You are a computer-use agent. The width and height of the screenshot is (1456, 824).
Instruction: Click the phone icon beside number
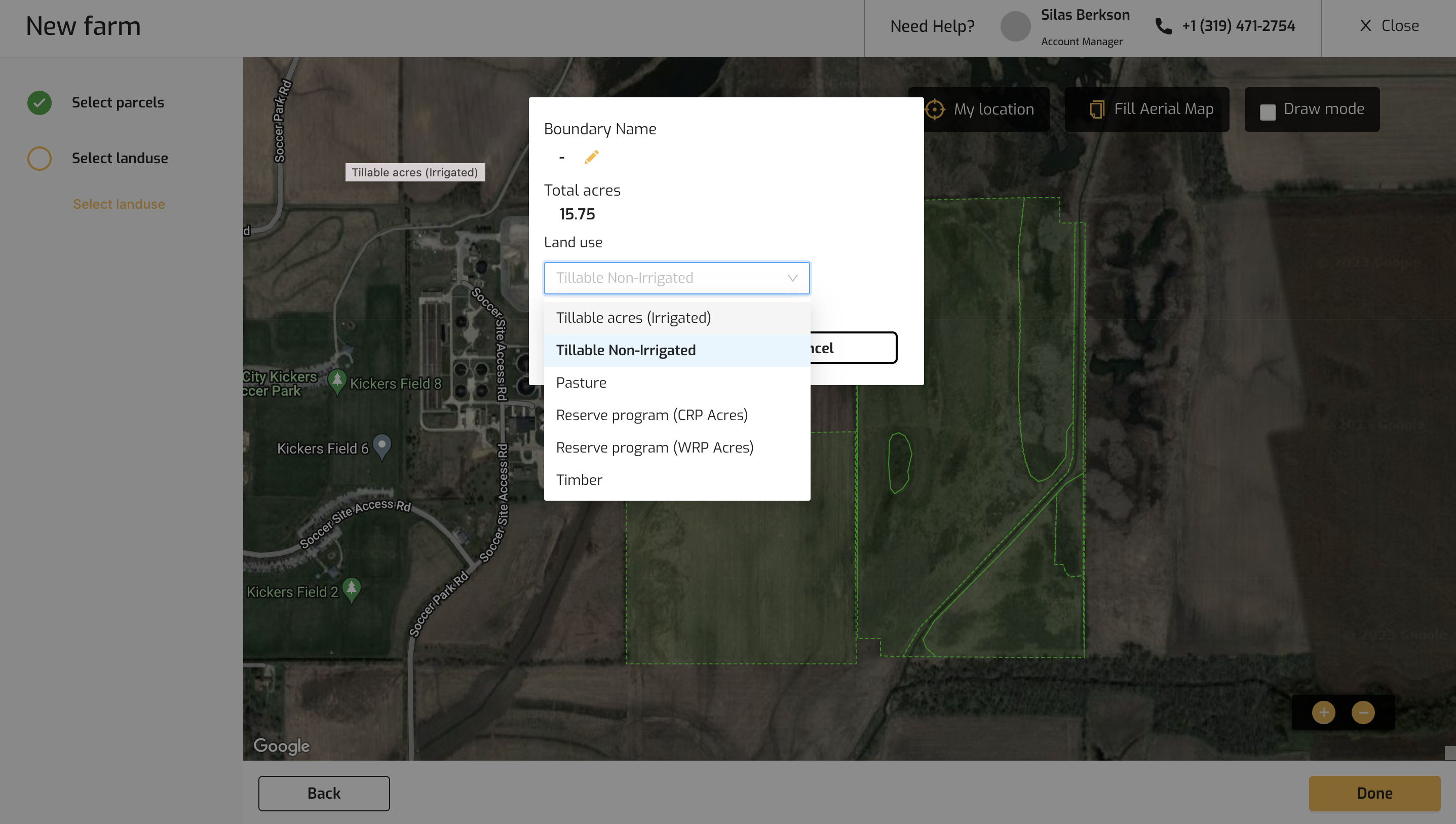point(1163,26)
